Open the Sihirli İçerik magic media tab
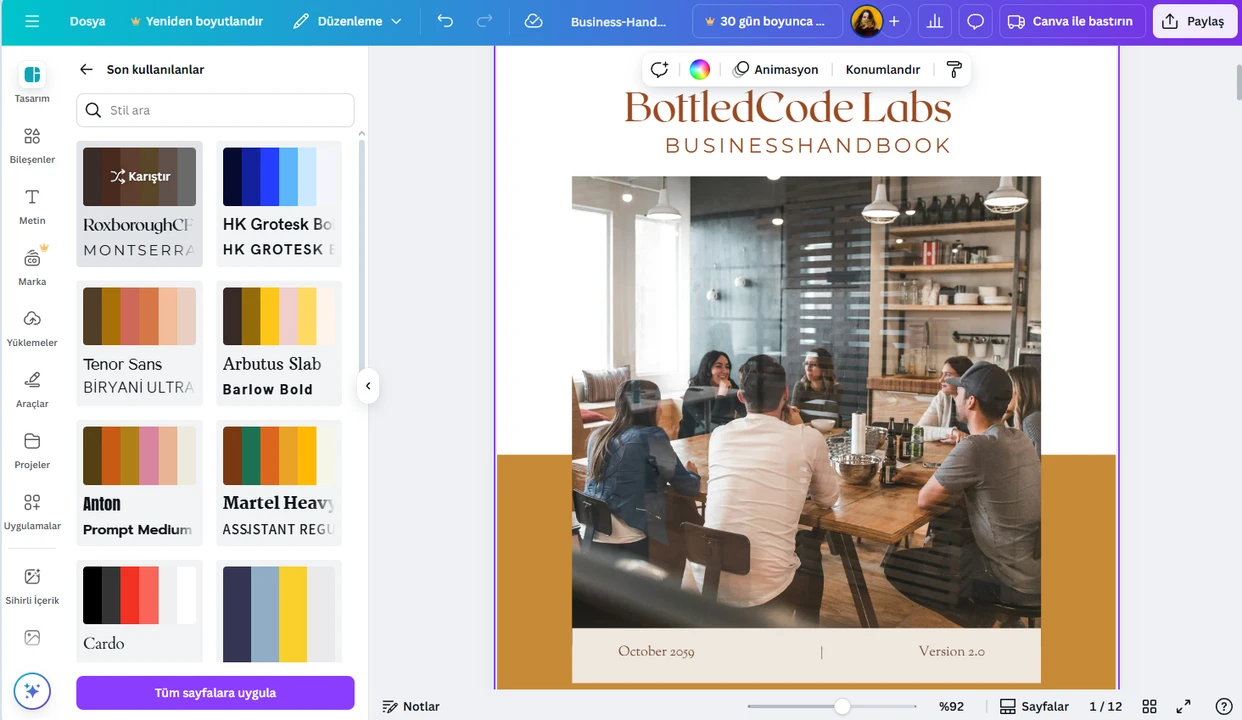This screenshot has width=1242, height=720. click(32, 585)
